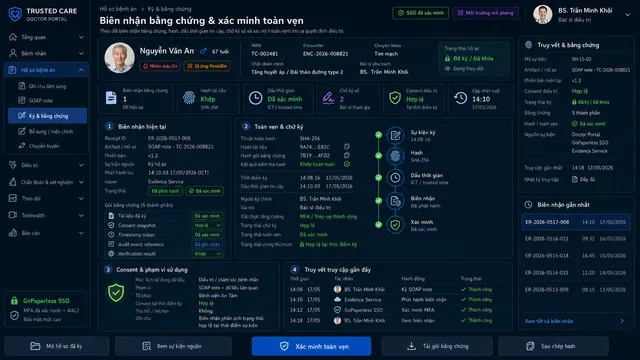Toggle the Môi trường mô phỏng badge
The width and height of the screenshot is (640, 360).
tap(485, 13)
